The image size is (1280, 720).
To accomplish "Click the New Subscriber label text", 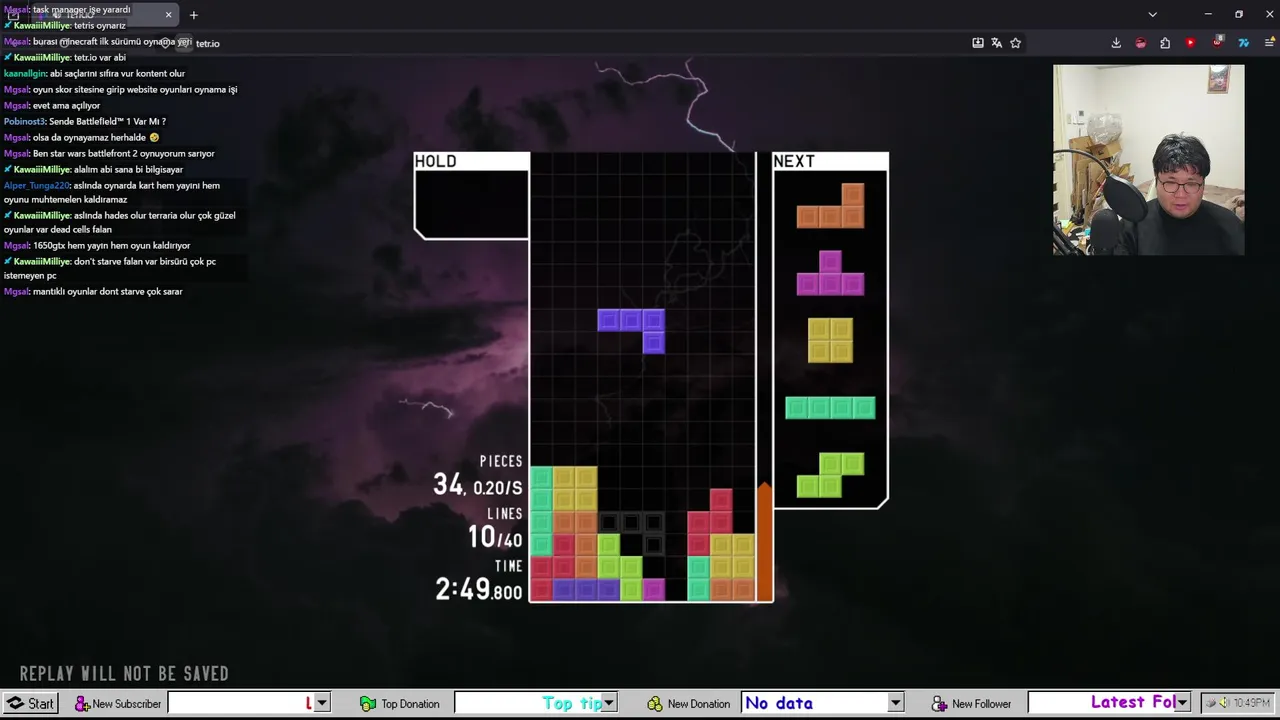I will [126, 704].
